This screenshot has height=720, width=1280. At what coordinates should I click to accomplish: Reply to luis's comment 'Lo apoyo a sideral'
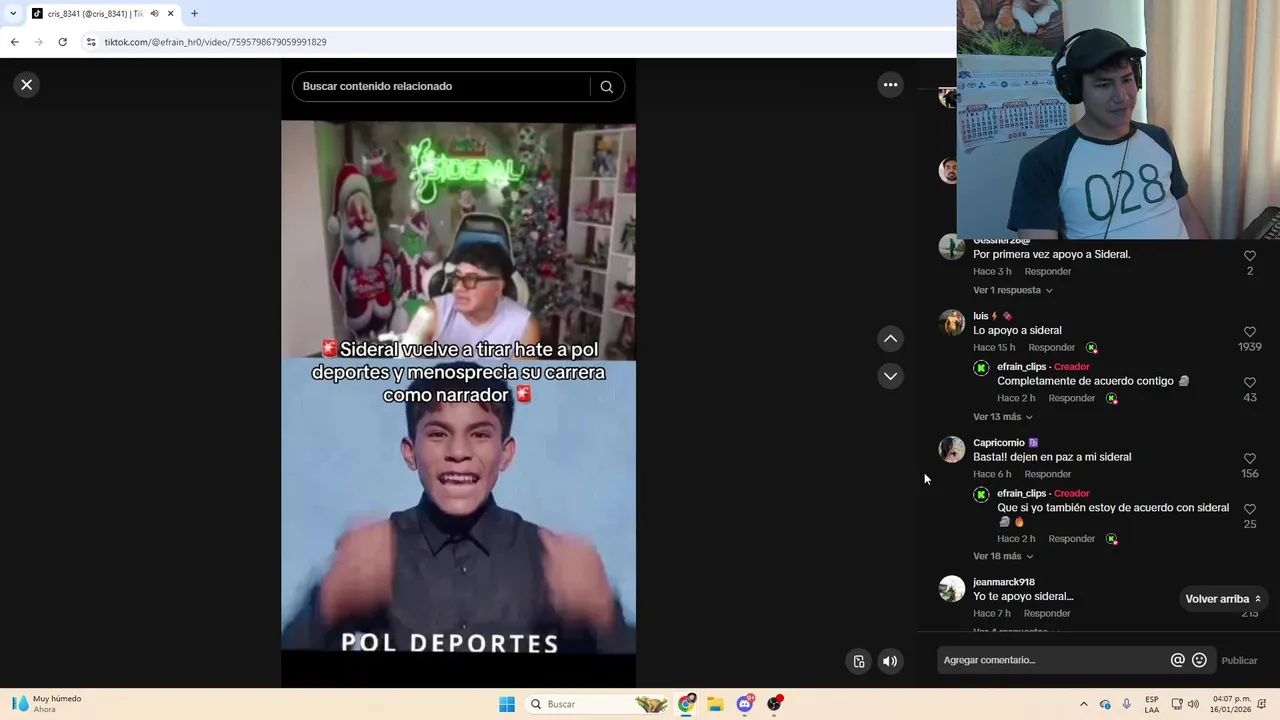coord(1052,348)
